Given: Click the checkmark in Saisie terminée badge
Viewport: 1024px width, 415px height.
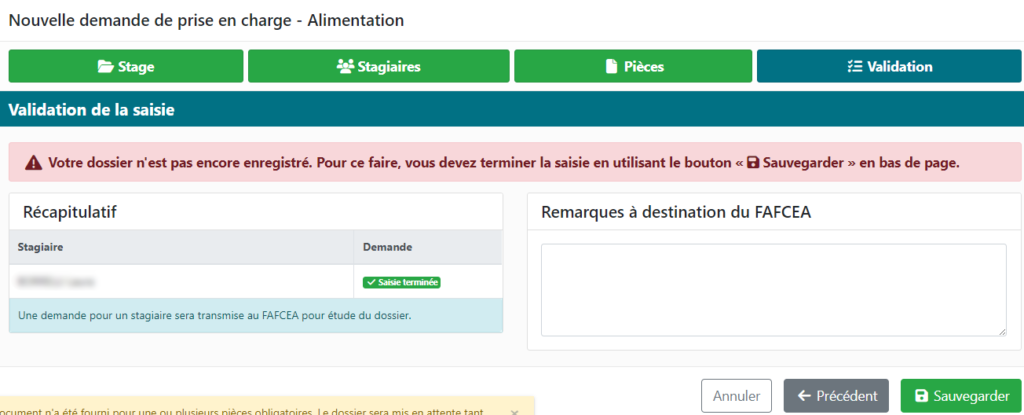Looking at the screenshot, I should pyautogui.click(x=371, y=282).
